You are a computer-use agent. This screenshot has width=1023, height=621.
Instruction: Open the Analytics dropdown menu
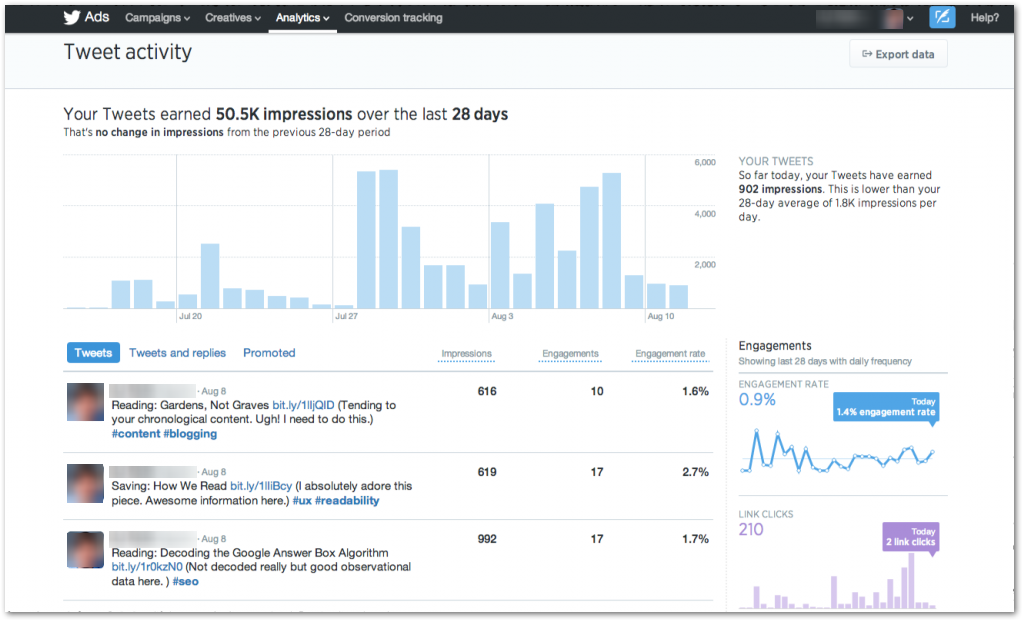pyautogui.click(x=302, y=18)
